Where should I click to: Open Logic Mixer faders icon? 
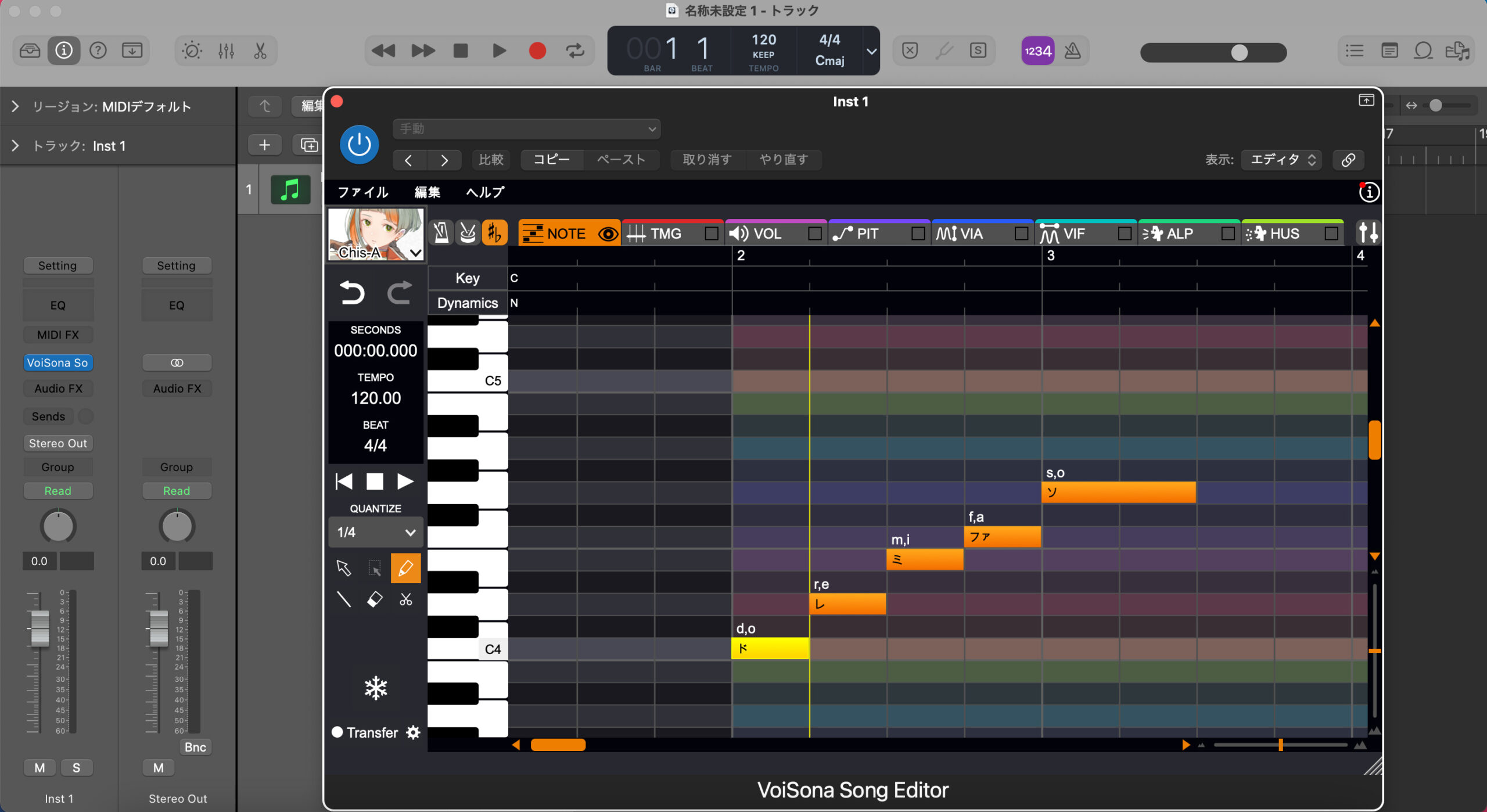point(226,51)
